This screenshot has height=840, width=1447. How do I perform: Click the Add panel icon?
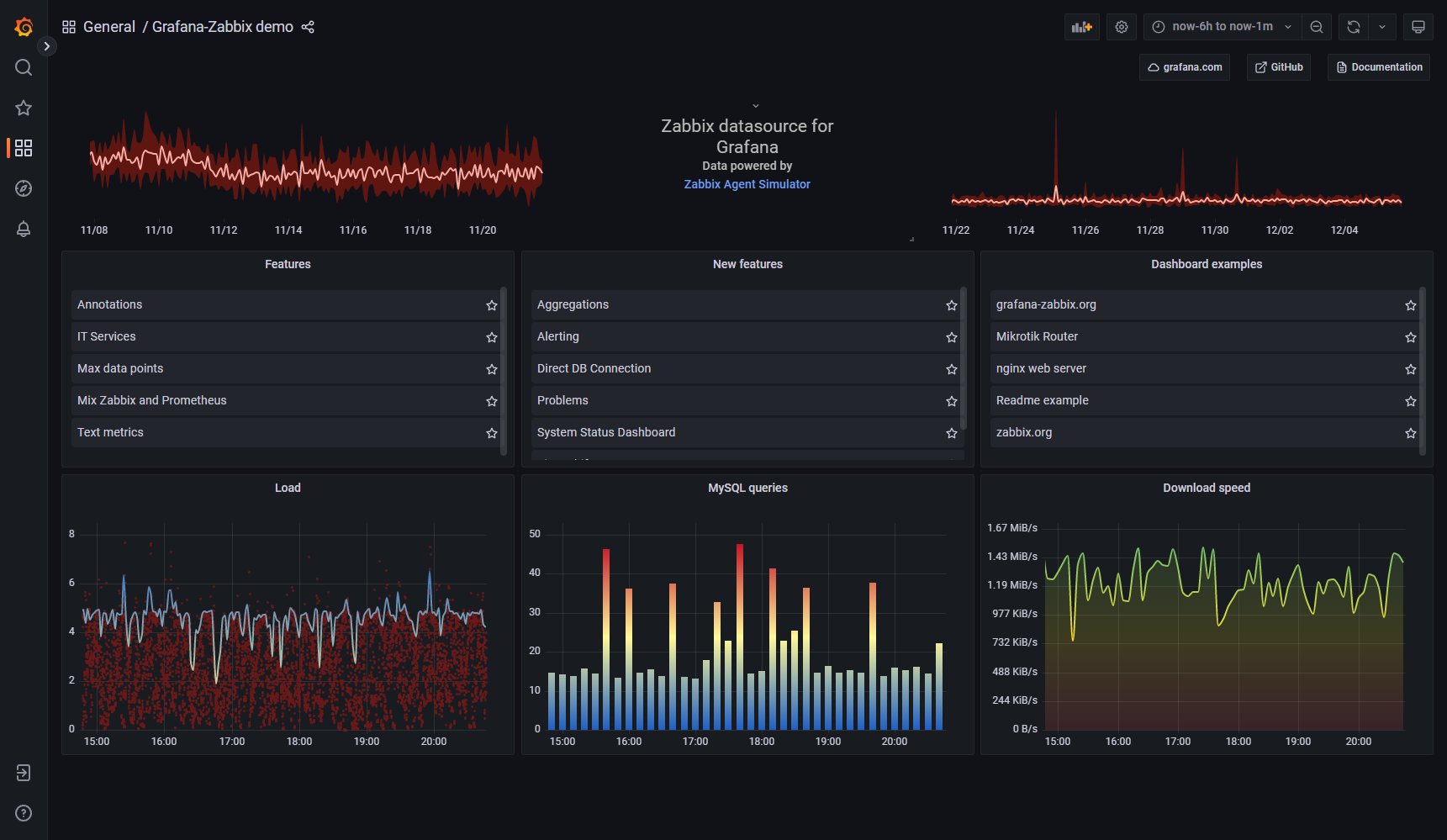click(1082, 27)
